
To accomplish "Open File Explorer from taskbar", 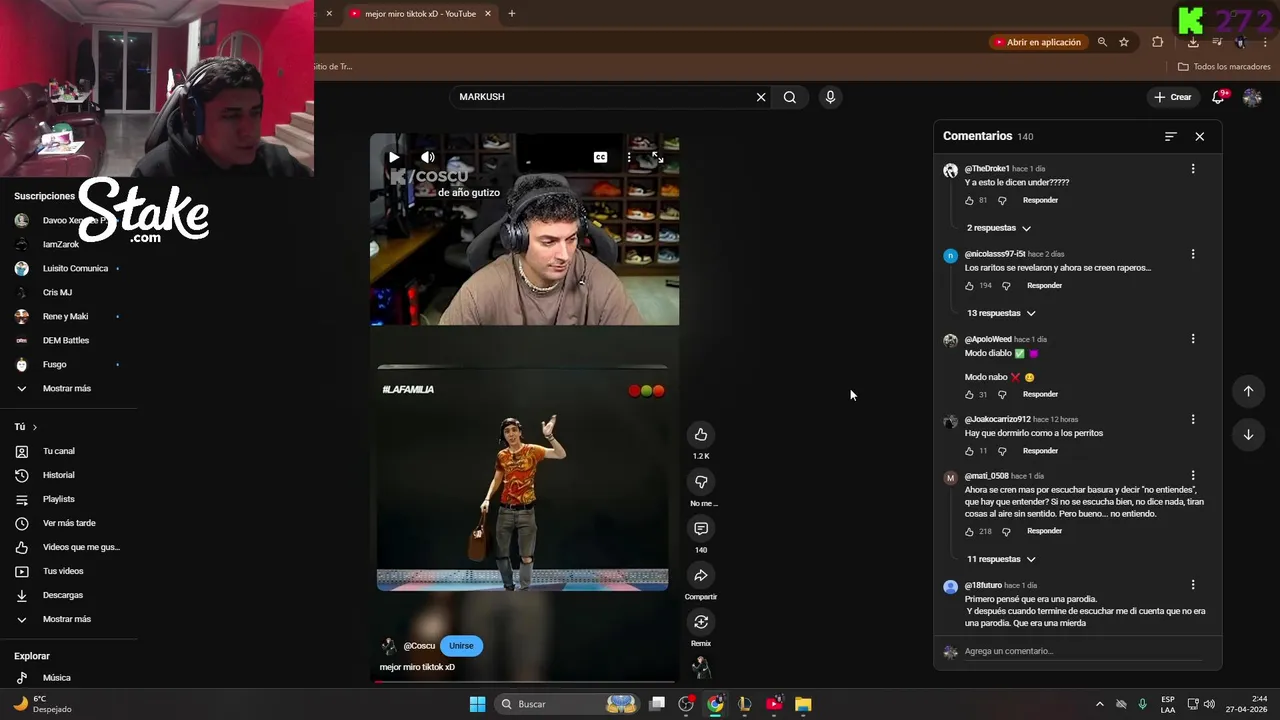I will click(x=803, y=704).
